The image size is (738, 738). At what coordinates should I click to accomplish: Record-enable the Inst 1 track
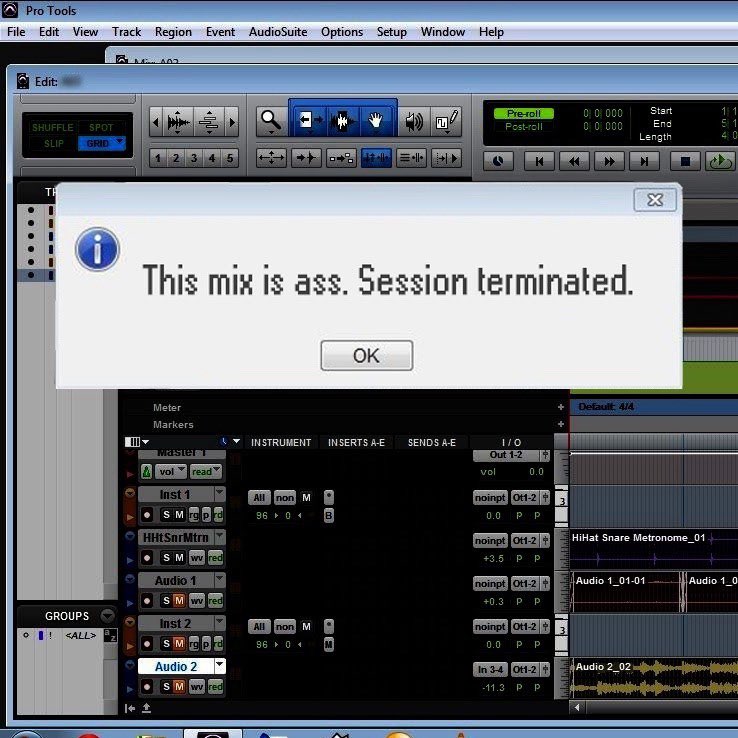(x=147, y=515)
